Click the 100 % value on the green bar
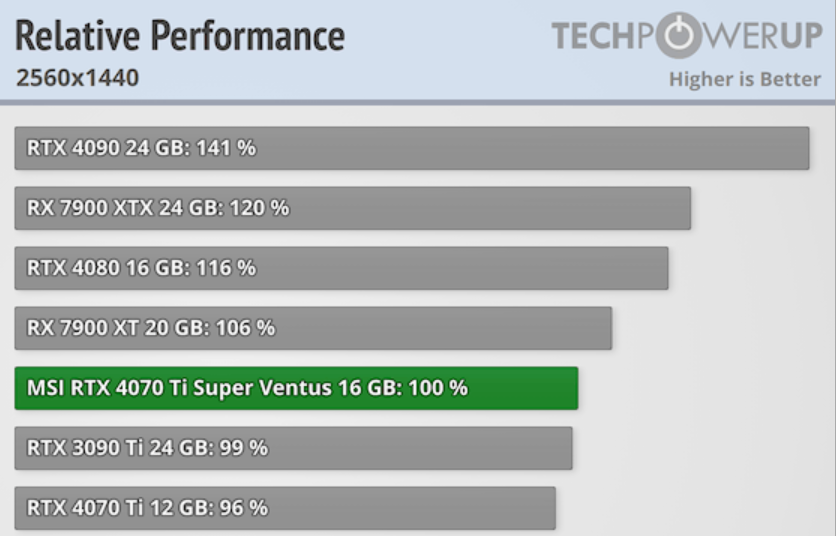 pyautogui.click(x=440, y=388)
